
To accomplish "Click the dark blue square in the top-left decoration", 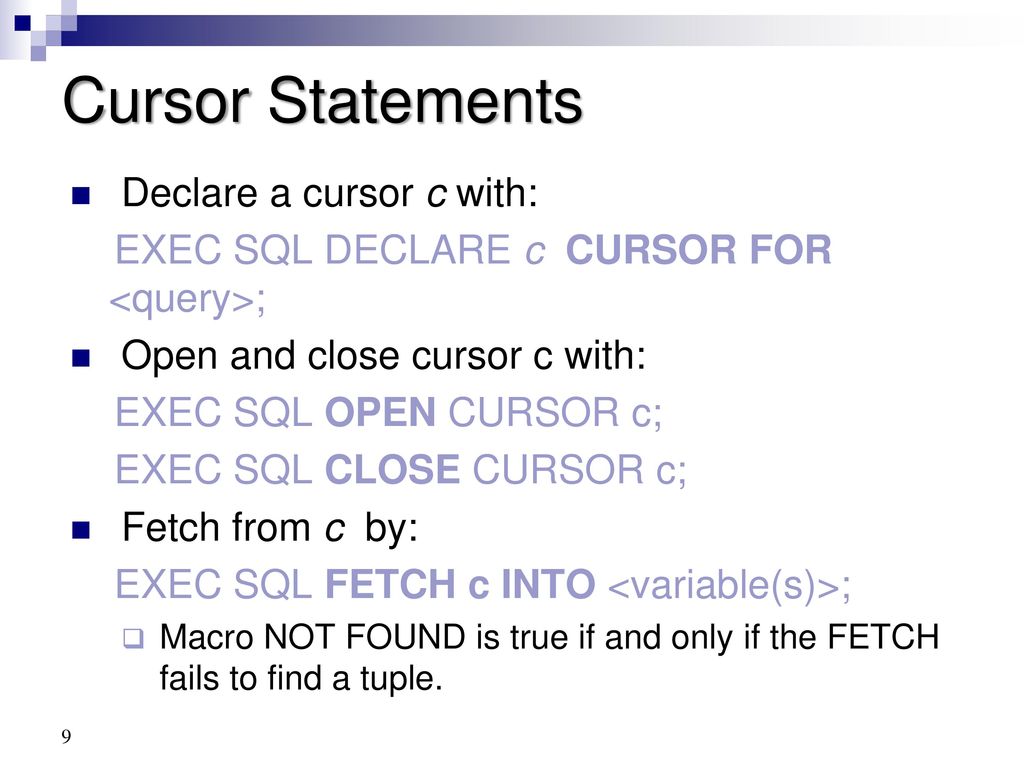I will [22, 23].
